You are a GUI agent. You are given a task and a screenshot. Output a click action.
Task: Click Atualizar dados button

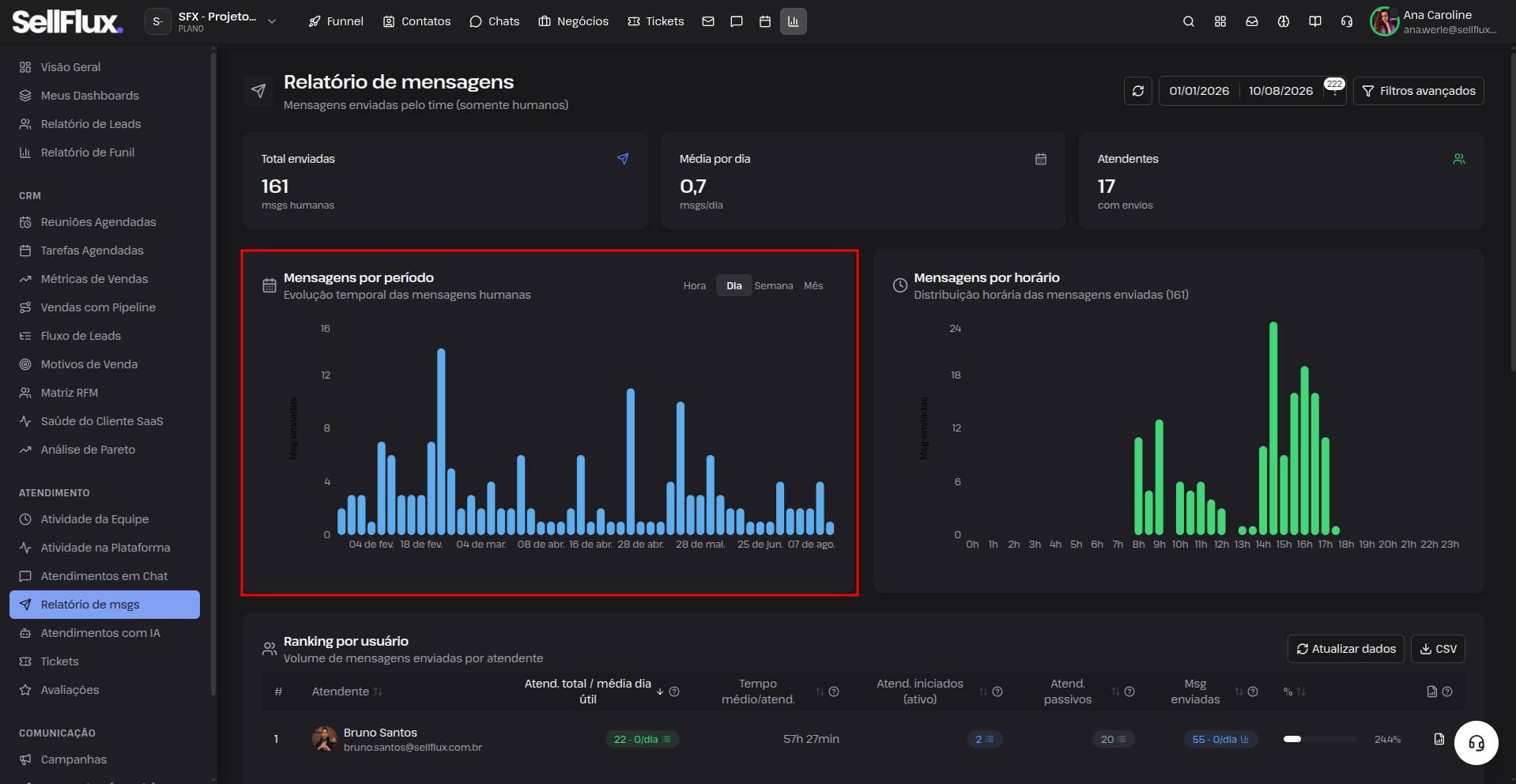[1346, 649]
